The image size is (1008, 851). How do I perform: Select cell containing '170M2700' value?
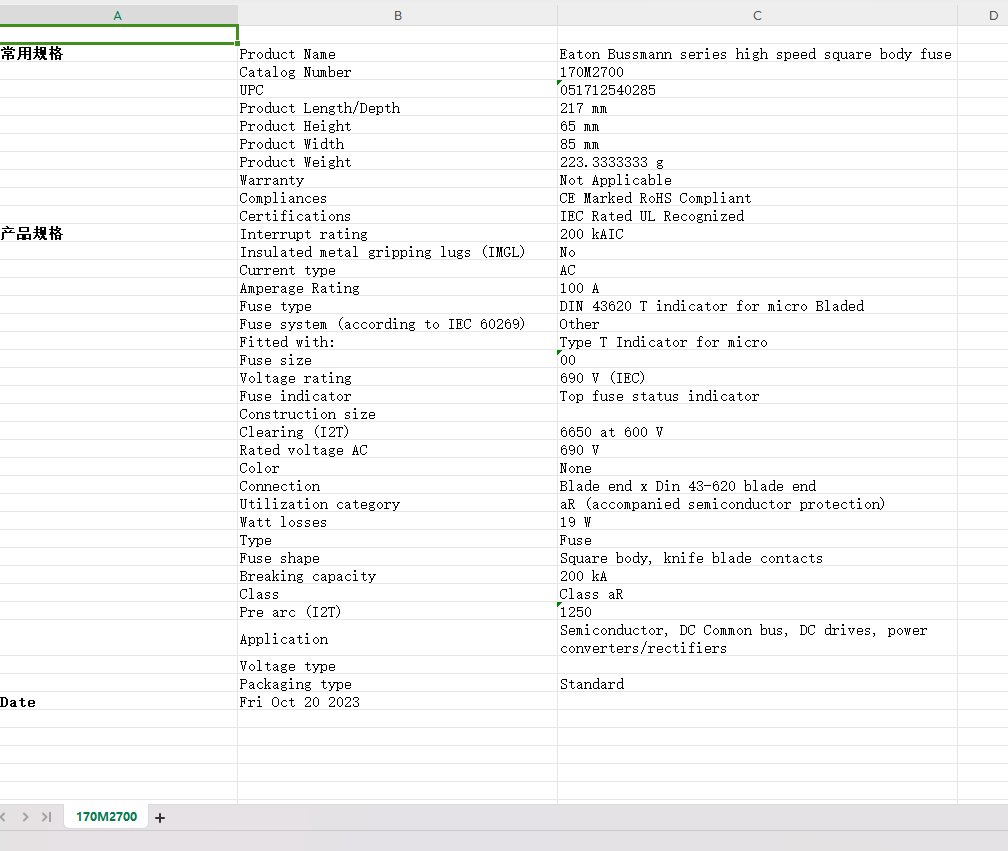[757, 71]
